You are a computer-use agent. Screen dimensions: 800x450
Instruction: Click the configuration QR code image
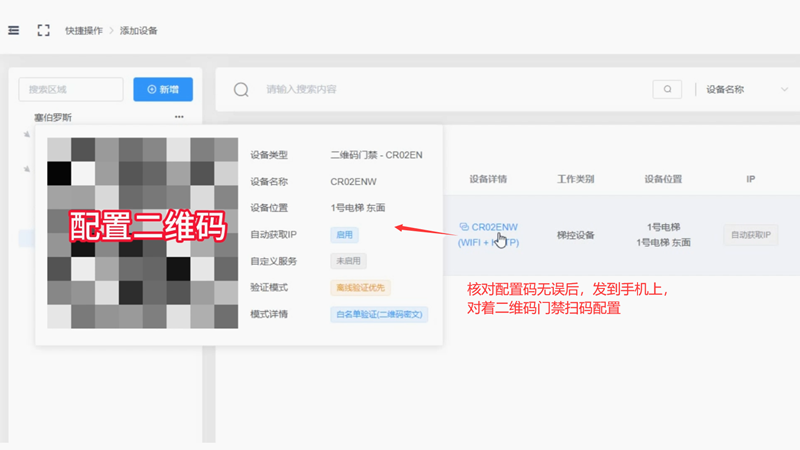[x=142, y=233]
